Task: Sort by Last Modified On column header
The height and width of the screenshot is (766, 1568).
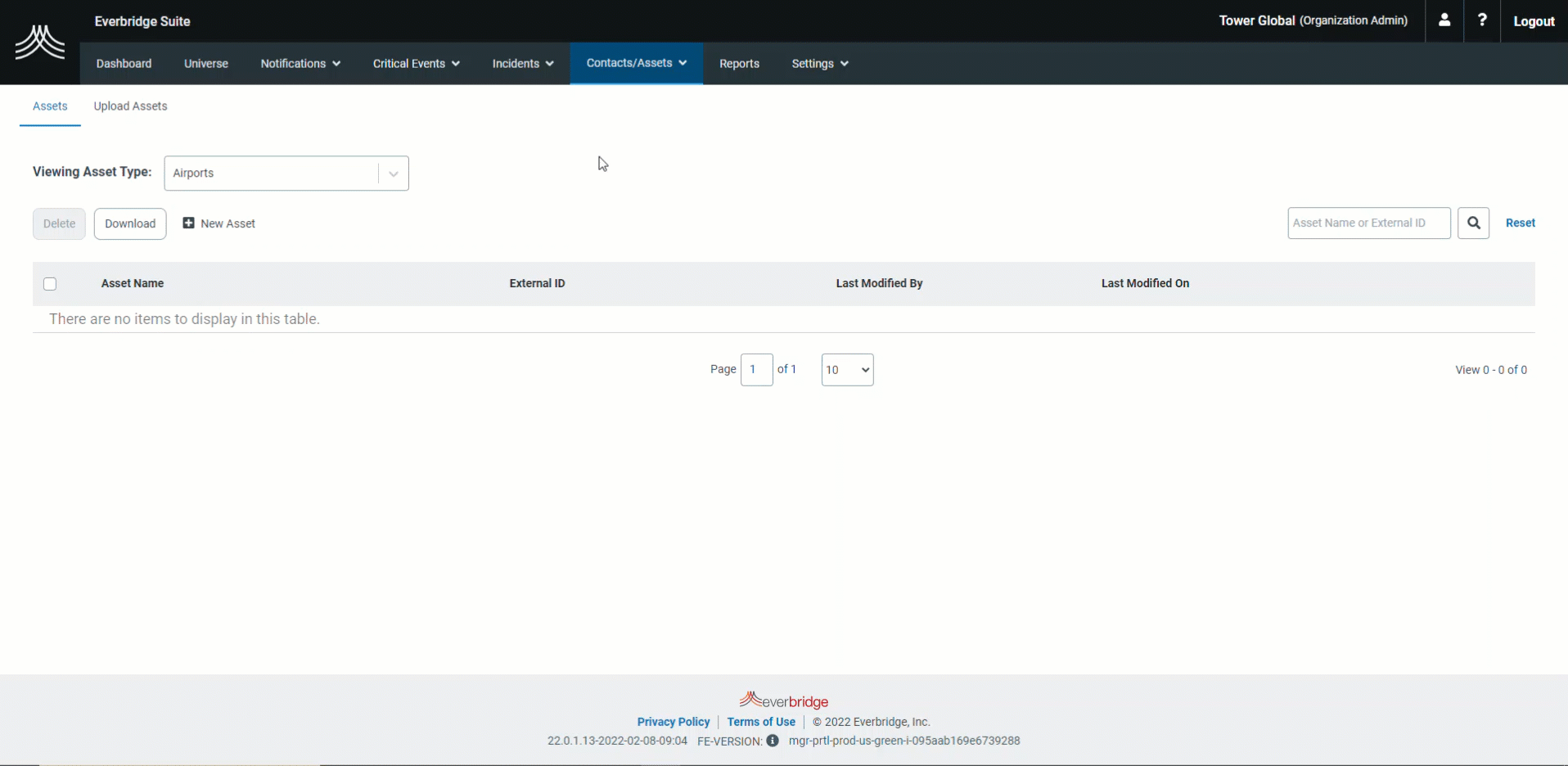Action: (x=1145, y=283)
